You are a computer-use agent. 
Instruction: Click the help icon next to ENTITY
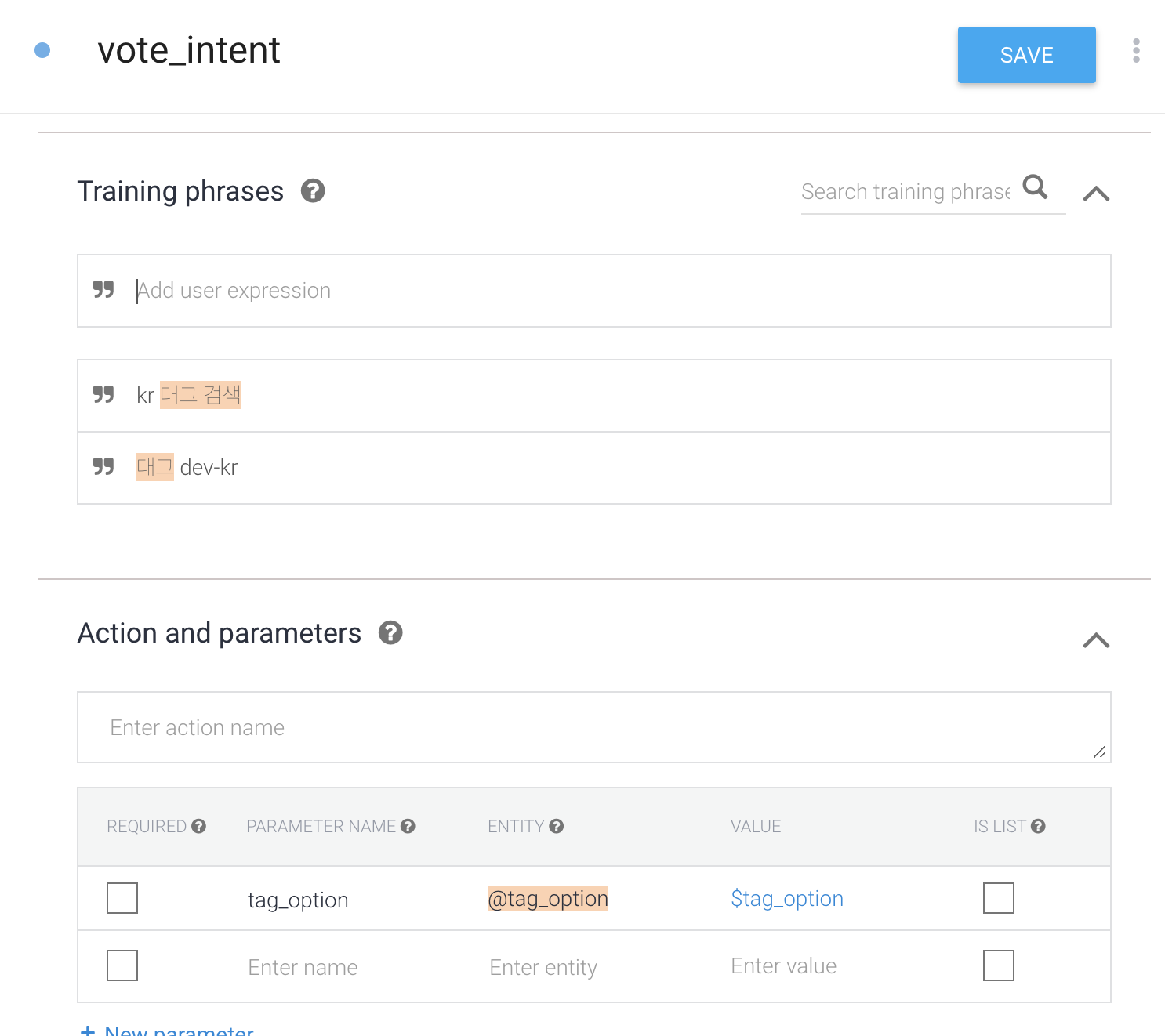click(557, 826)
